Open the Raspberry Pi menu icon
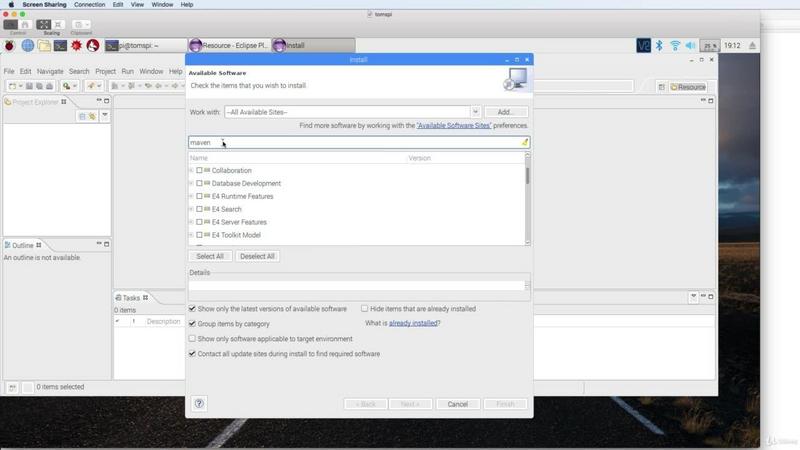800x450 pixels. 10,45
